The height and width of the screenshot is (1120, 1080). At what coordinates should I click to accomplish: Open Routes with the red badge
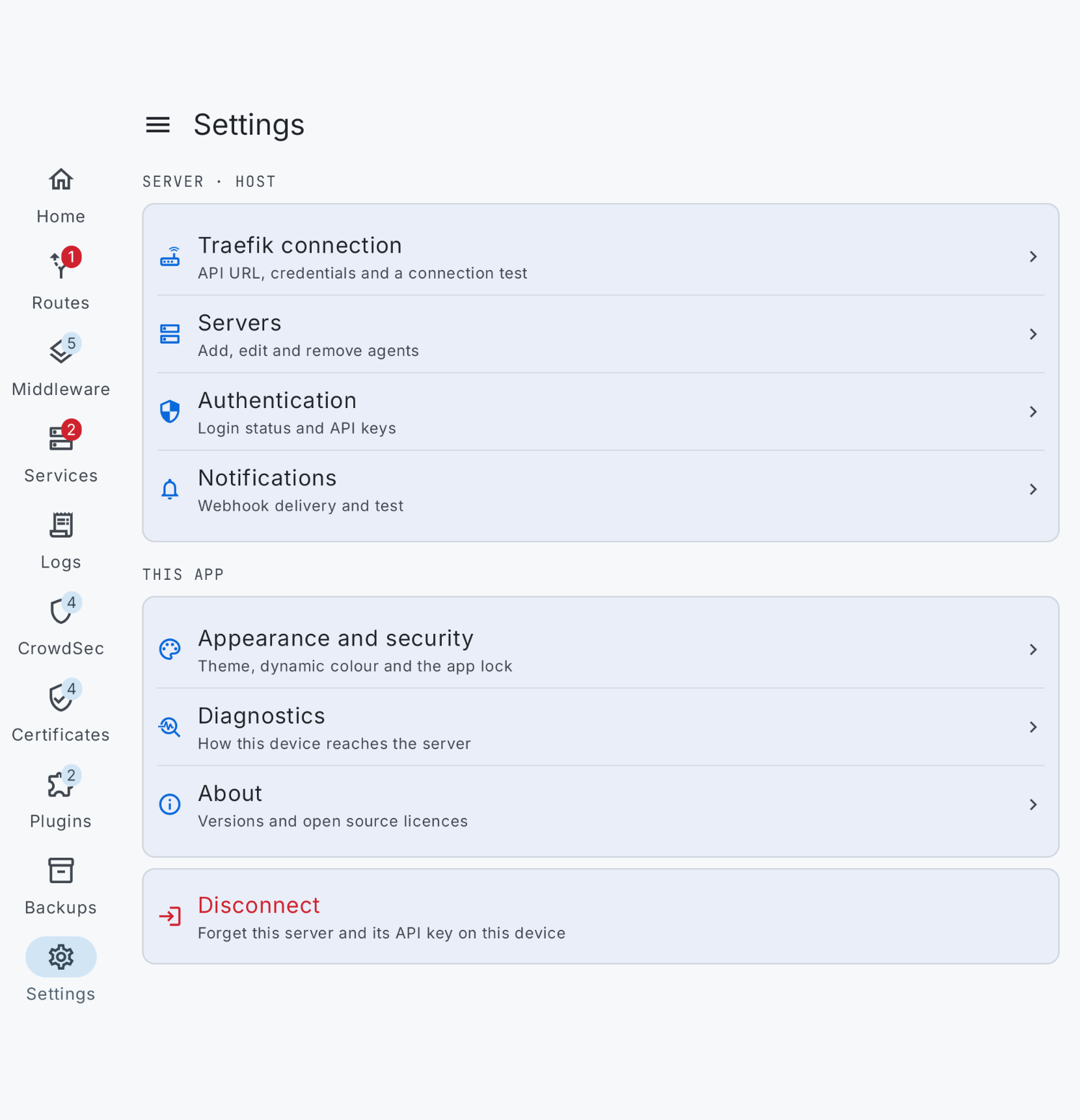tap(61, 280)
